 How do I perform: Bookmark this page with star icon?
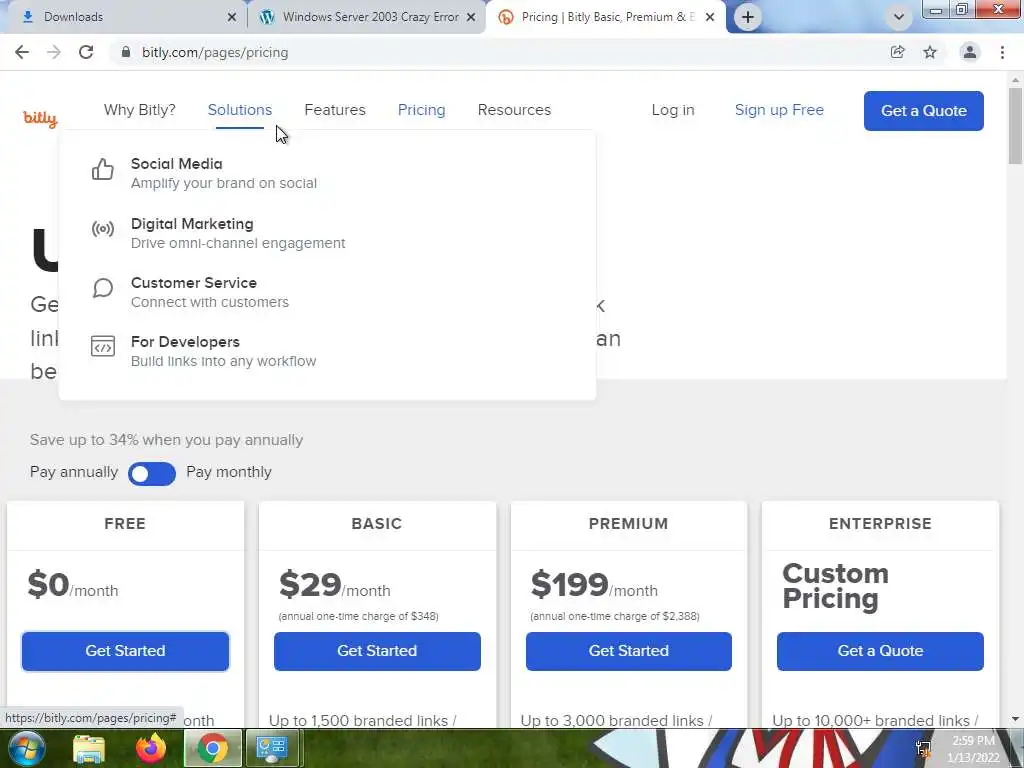930,52
